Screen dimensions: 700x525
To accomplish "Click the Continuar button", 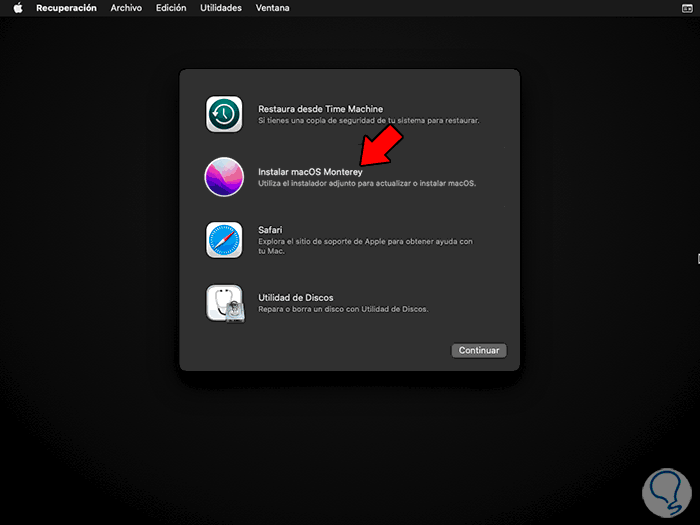I will (479, 350).
